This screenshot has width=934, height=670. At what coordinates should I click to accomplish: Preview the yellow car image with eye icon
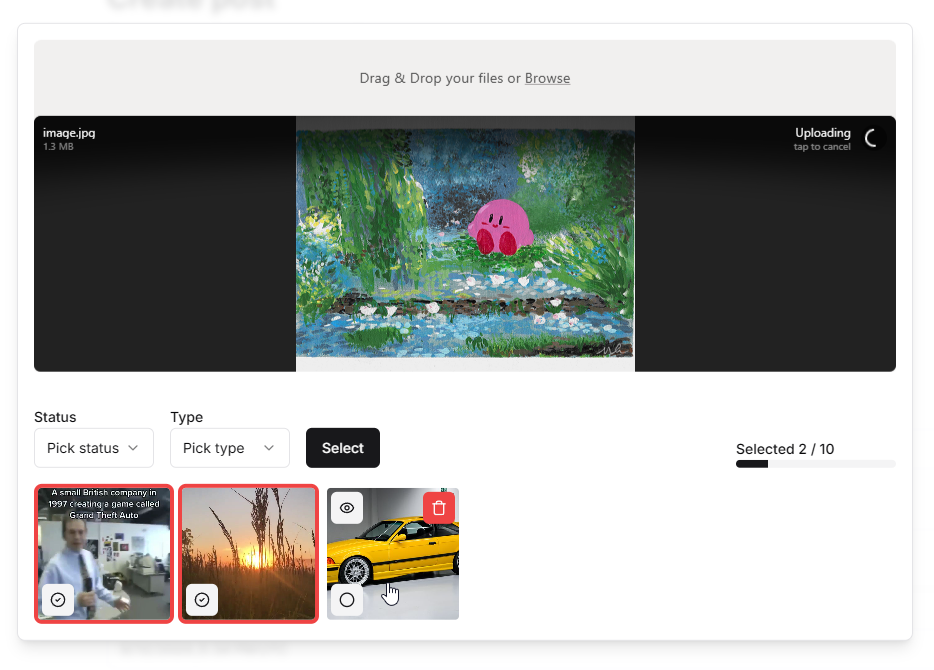347,508
